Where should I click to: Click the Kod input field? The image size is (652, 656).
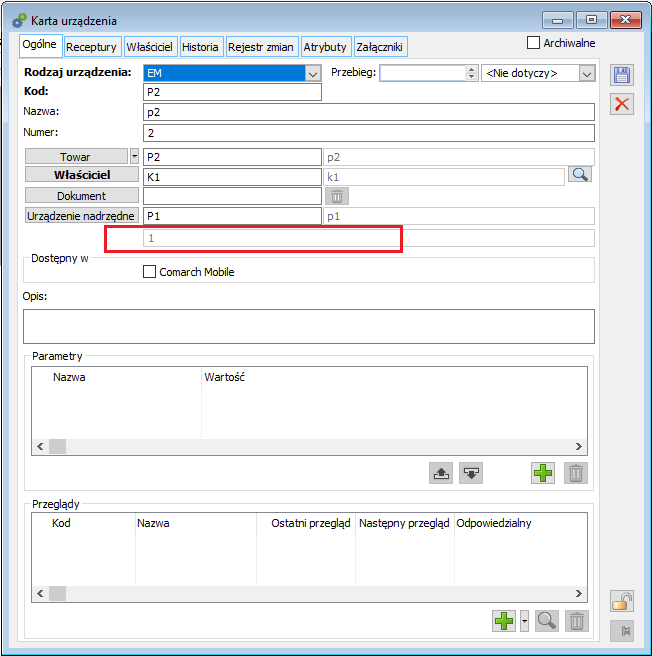[232, 92]
